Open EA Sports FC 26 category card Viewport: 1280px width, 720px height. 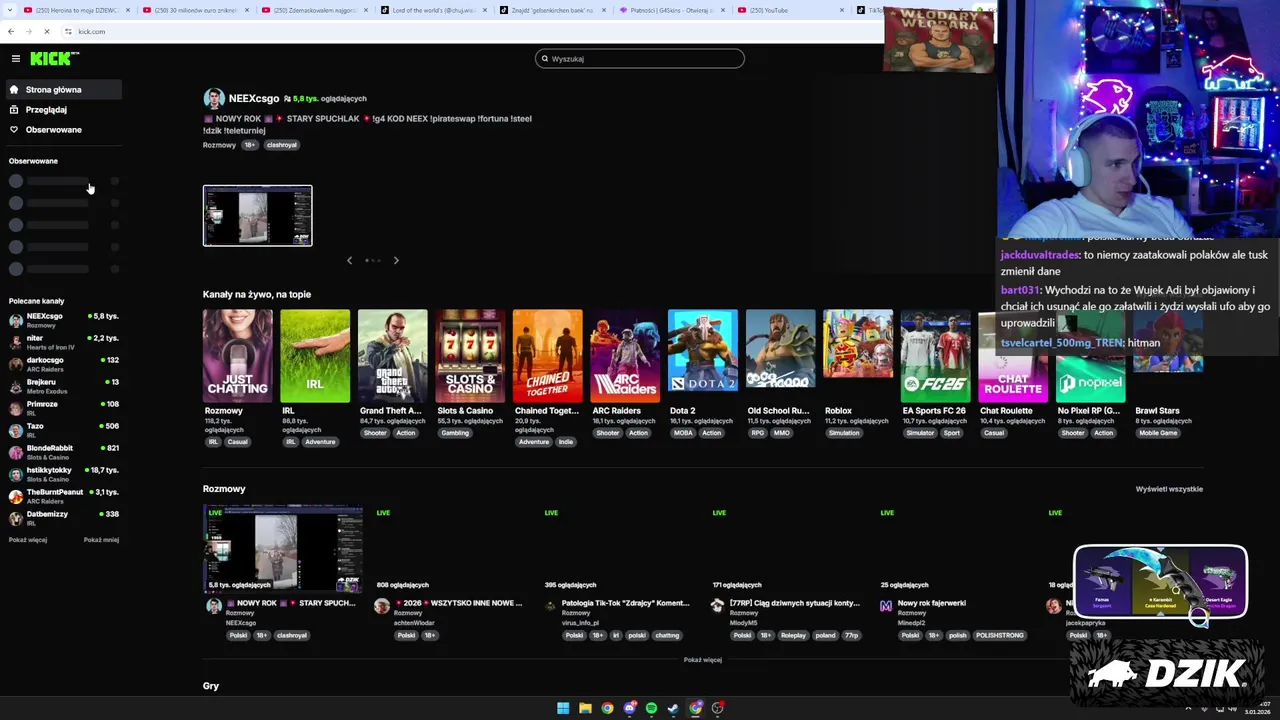tap(935, 356)
